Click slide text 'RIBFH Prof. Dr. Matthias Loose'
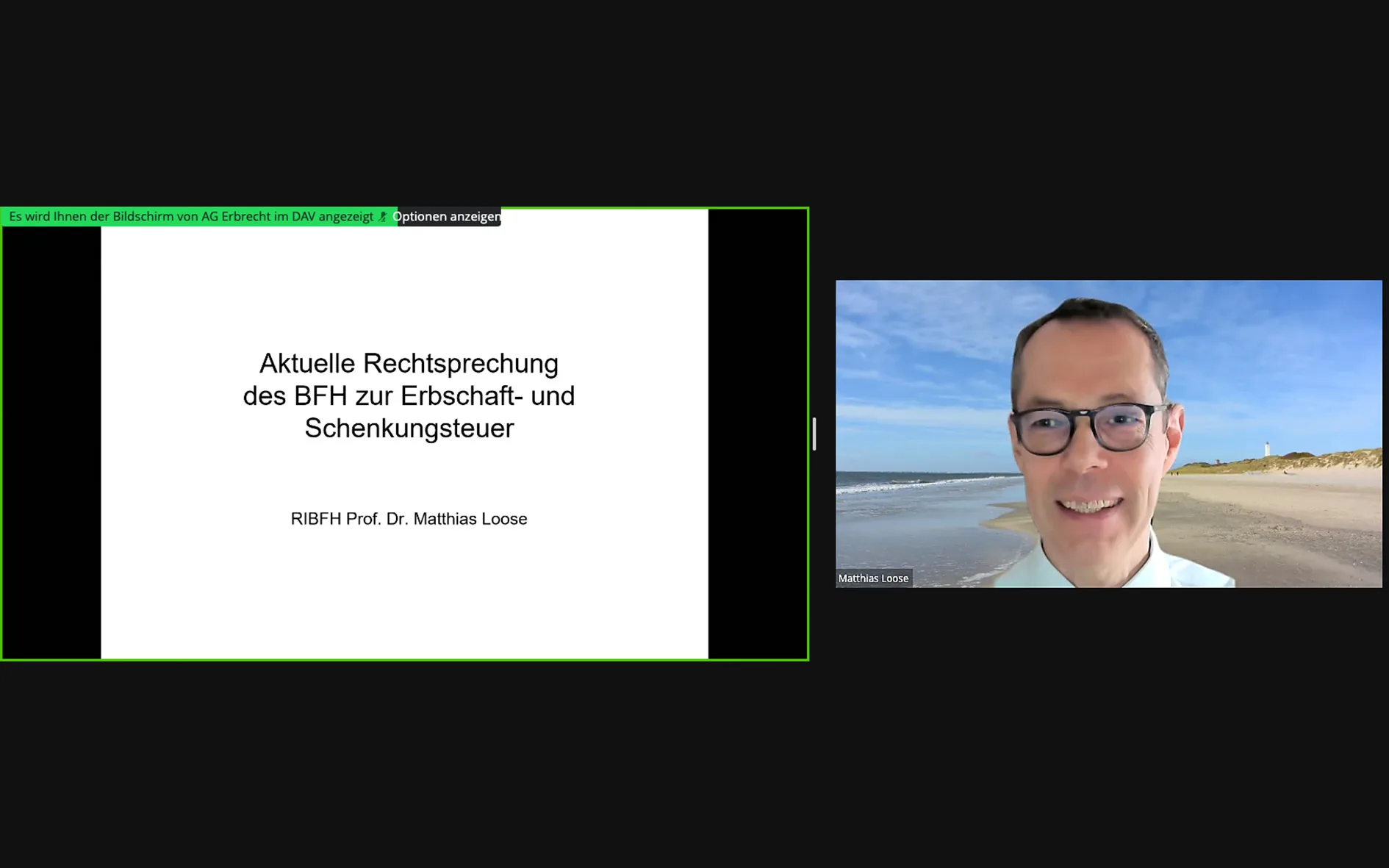 click(x=409, y=519)
